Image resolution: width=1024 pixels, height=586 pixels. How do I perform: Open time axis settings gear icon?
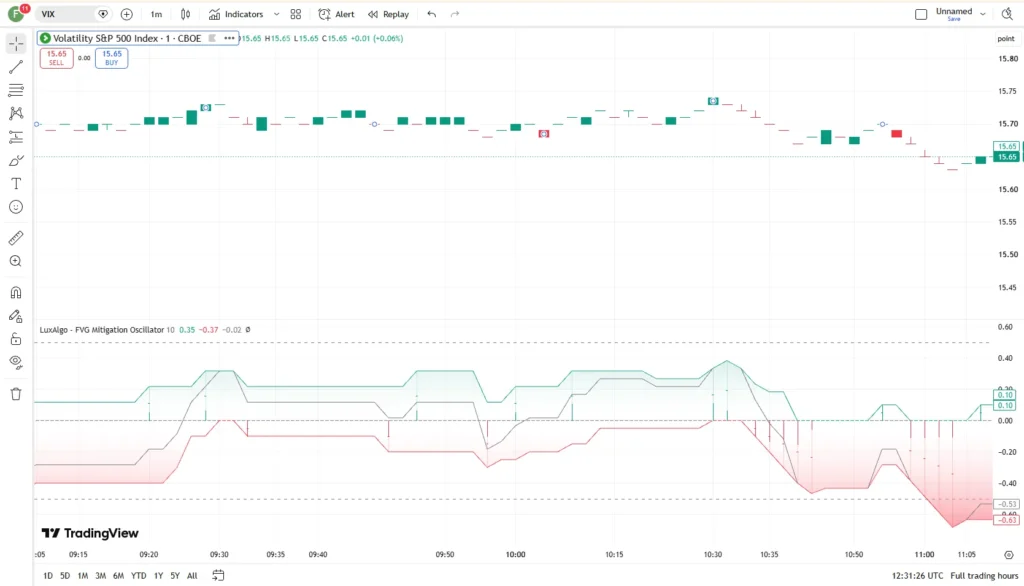[x=1009, y=555]
